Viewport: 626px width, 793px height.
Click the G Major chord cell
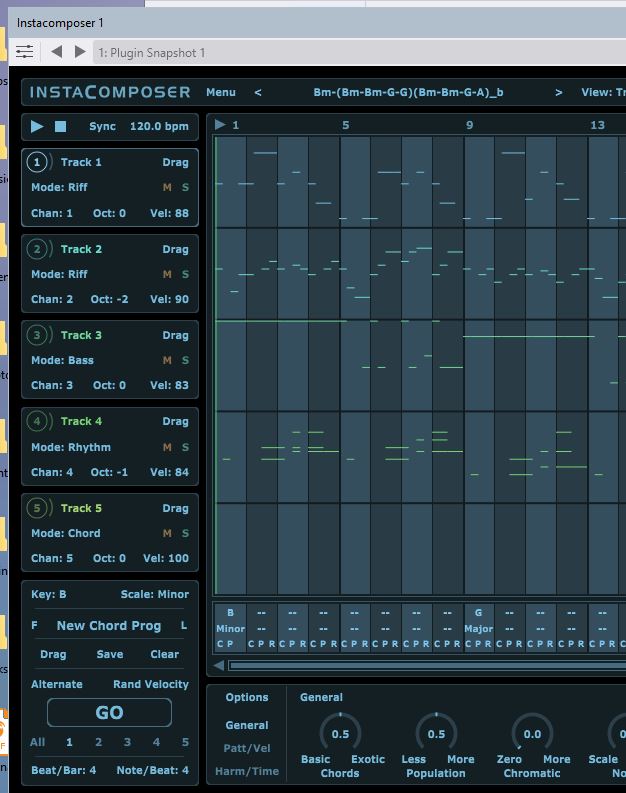[478, 628]
